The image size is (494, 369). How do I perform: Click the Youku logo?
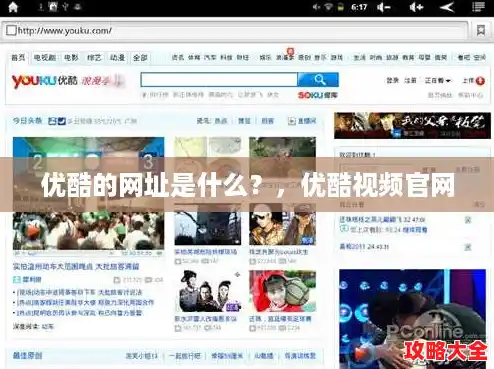point(44,81)
